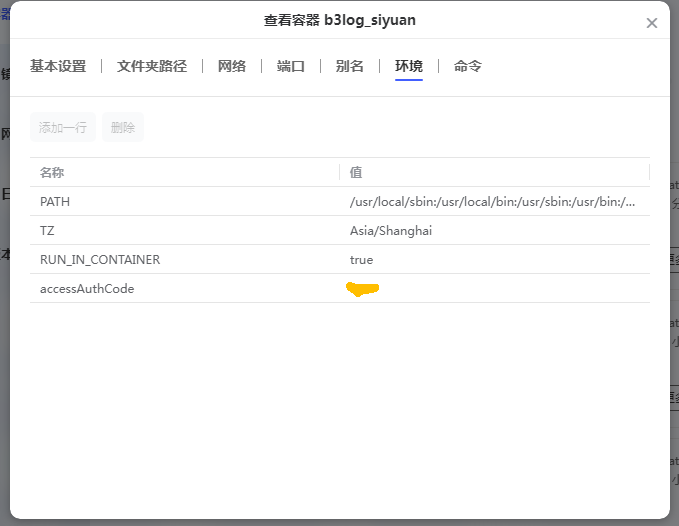679x526 pixels.
Task: Select the PATH variable name cell
Action: coord(184,202)
